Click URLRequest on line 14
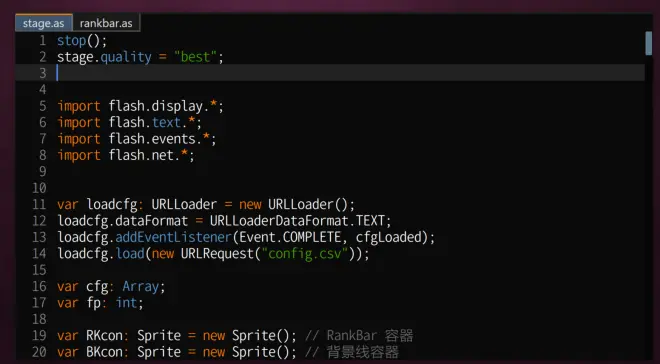660x364 pixels. tap(217, 254)
